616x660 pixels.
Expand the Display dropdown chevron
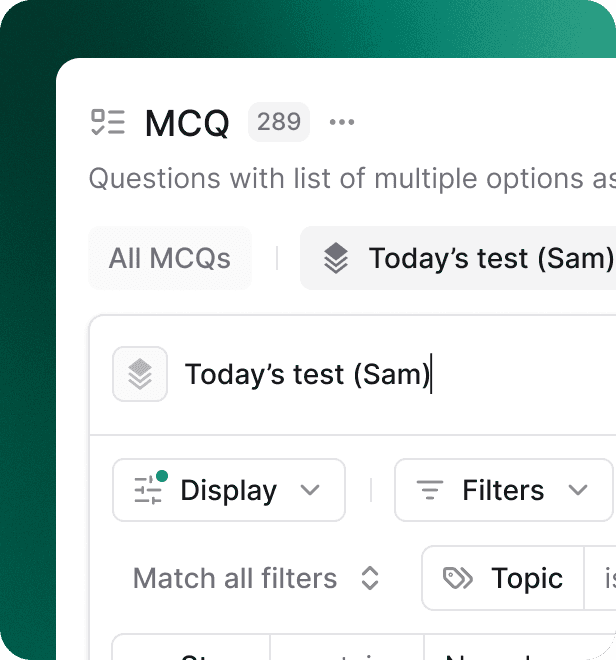(x=310, y=490)
